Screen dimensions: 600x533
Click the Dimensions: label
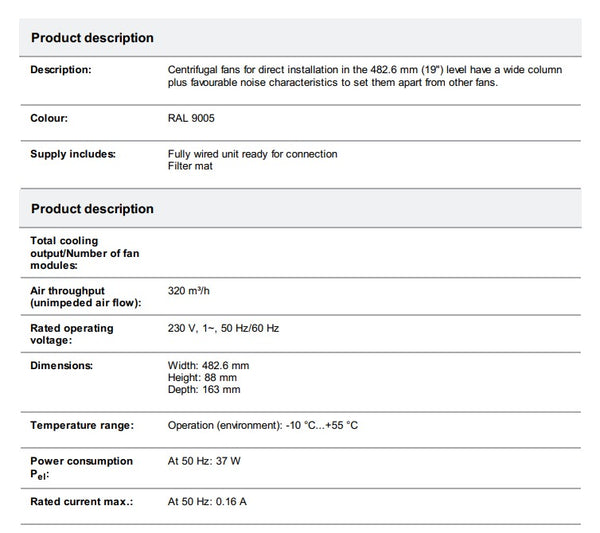61,366
